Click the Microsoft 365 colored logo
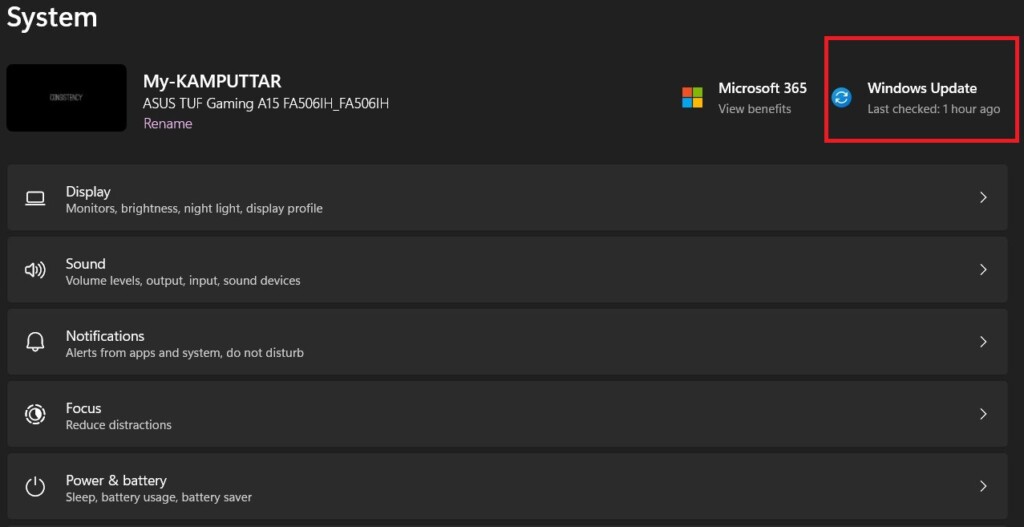Image resolution: width=1024 pixels, height=527 pixels. 692,97
